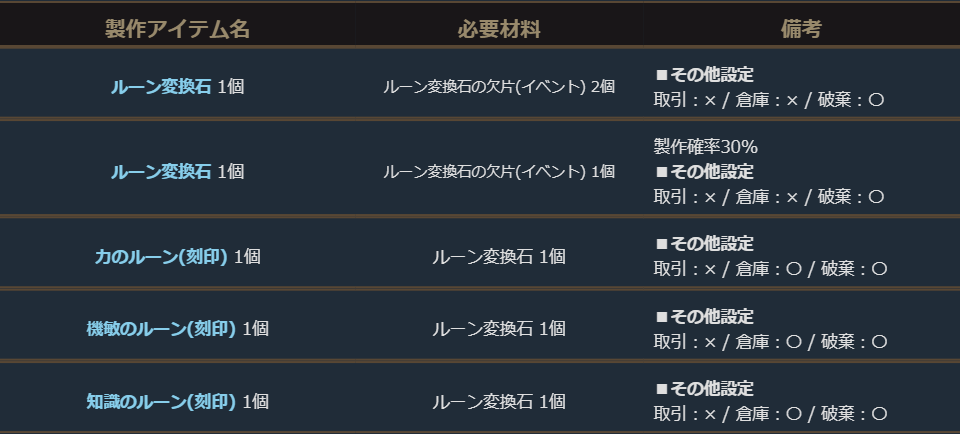Click その他設定 heading in 機敏のルーン row

click(x=711, y=317)
